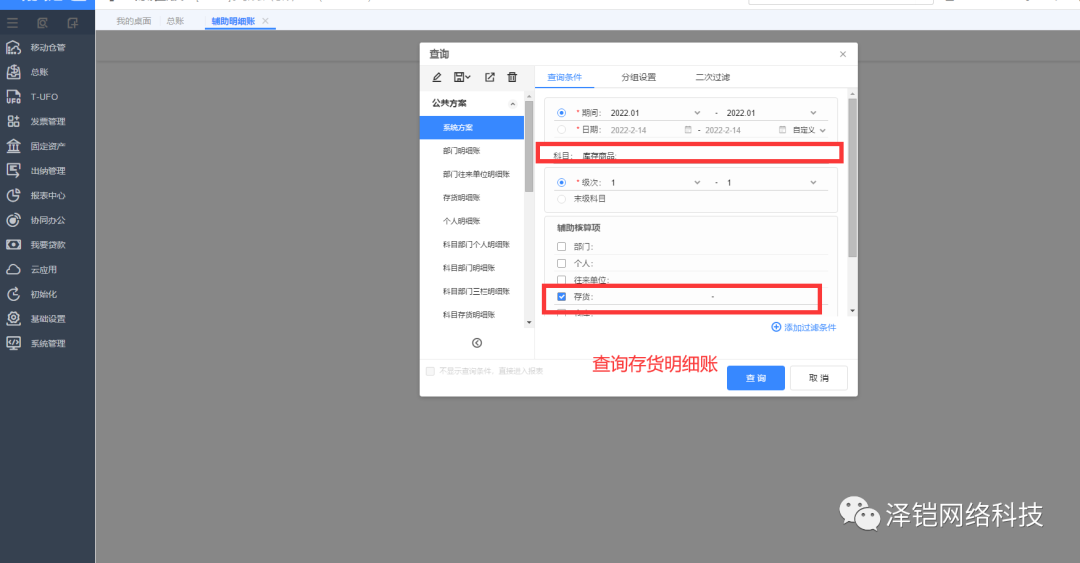Select the 末级科目 radio button
Image resolution: width=1080 pixels, height=563 pixels.
pos(561,199)
